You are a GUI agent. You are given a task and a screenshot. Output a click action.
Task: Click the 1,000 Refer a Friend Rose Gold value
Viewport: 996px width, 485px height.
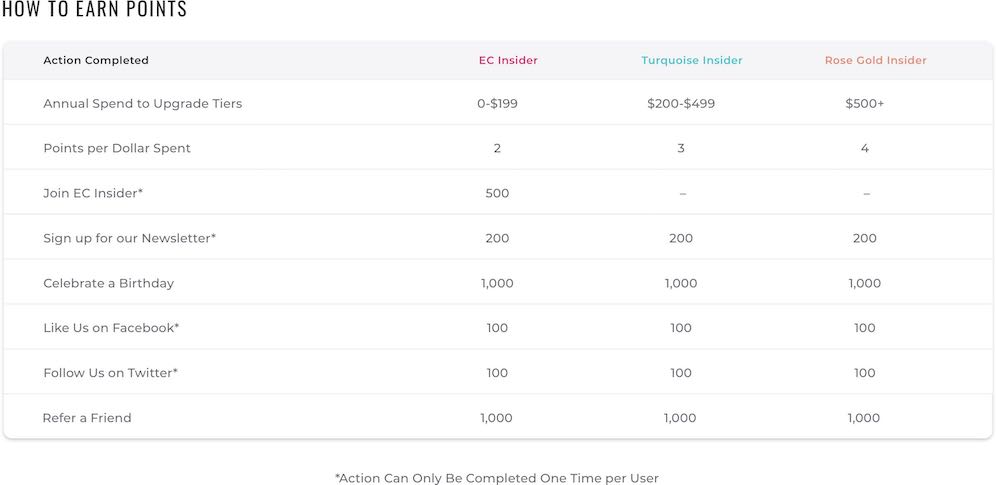864,418
